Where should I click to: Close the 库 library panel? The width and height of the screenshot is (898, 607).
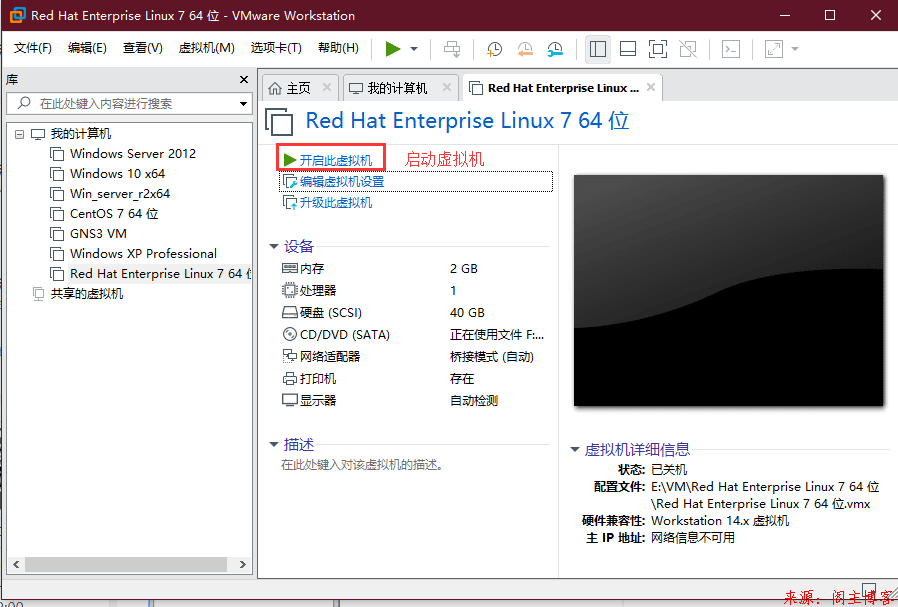click(x=244, y=80)
